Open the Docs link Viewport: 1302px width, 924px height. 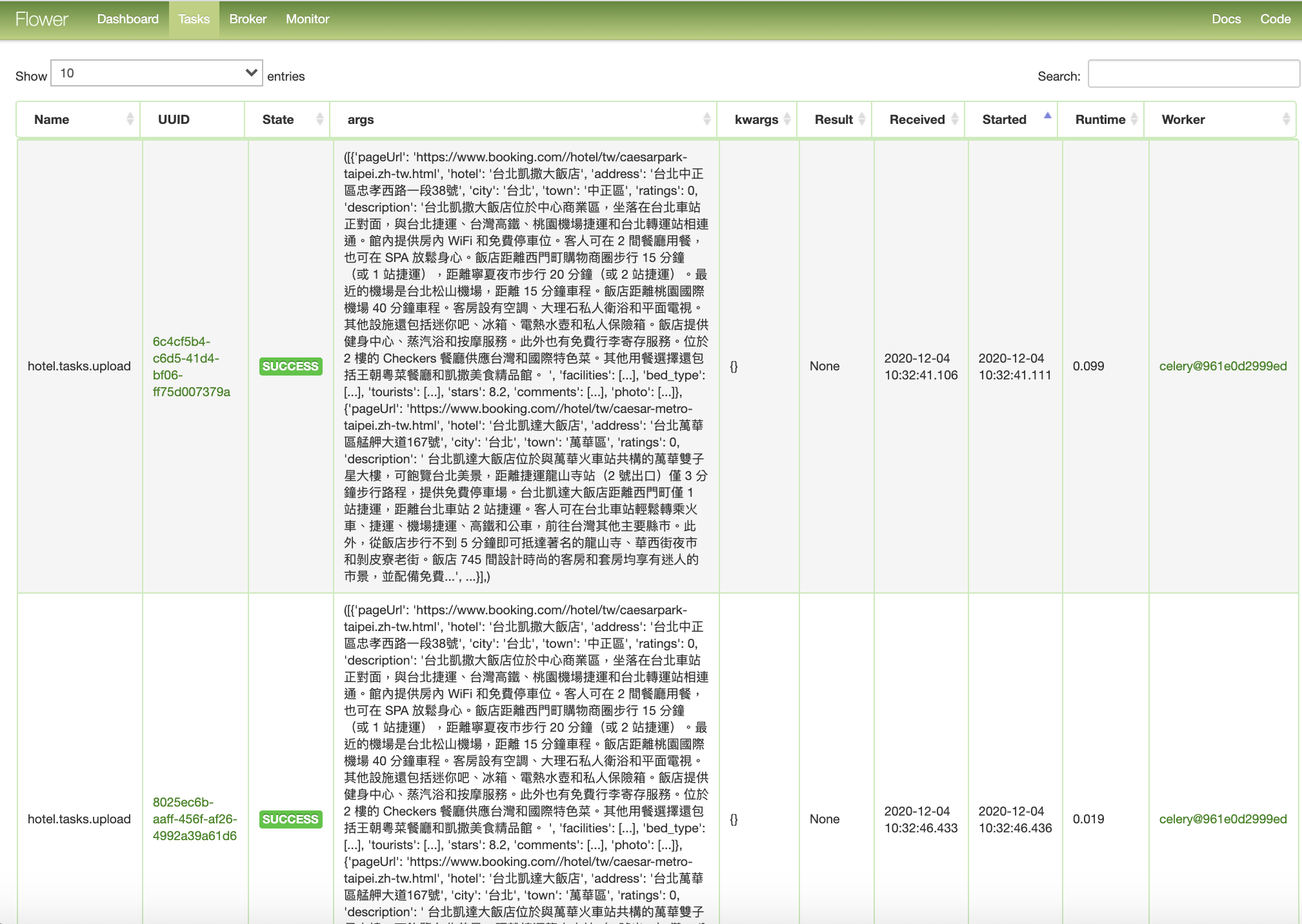1226,19
